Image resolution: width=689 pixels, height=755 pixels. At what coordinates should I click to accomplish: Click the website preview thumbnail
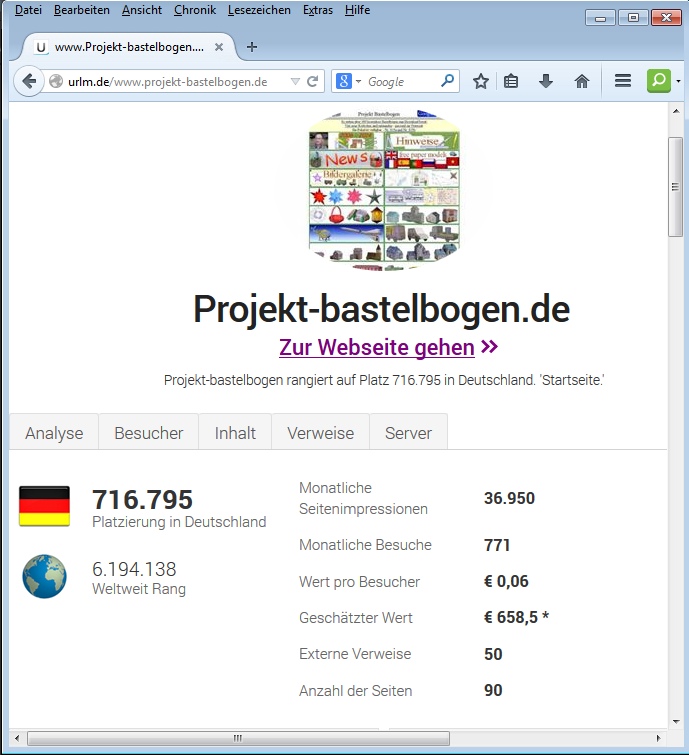384,191
